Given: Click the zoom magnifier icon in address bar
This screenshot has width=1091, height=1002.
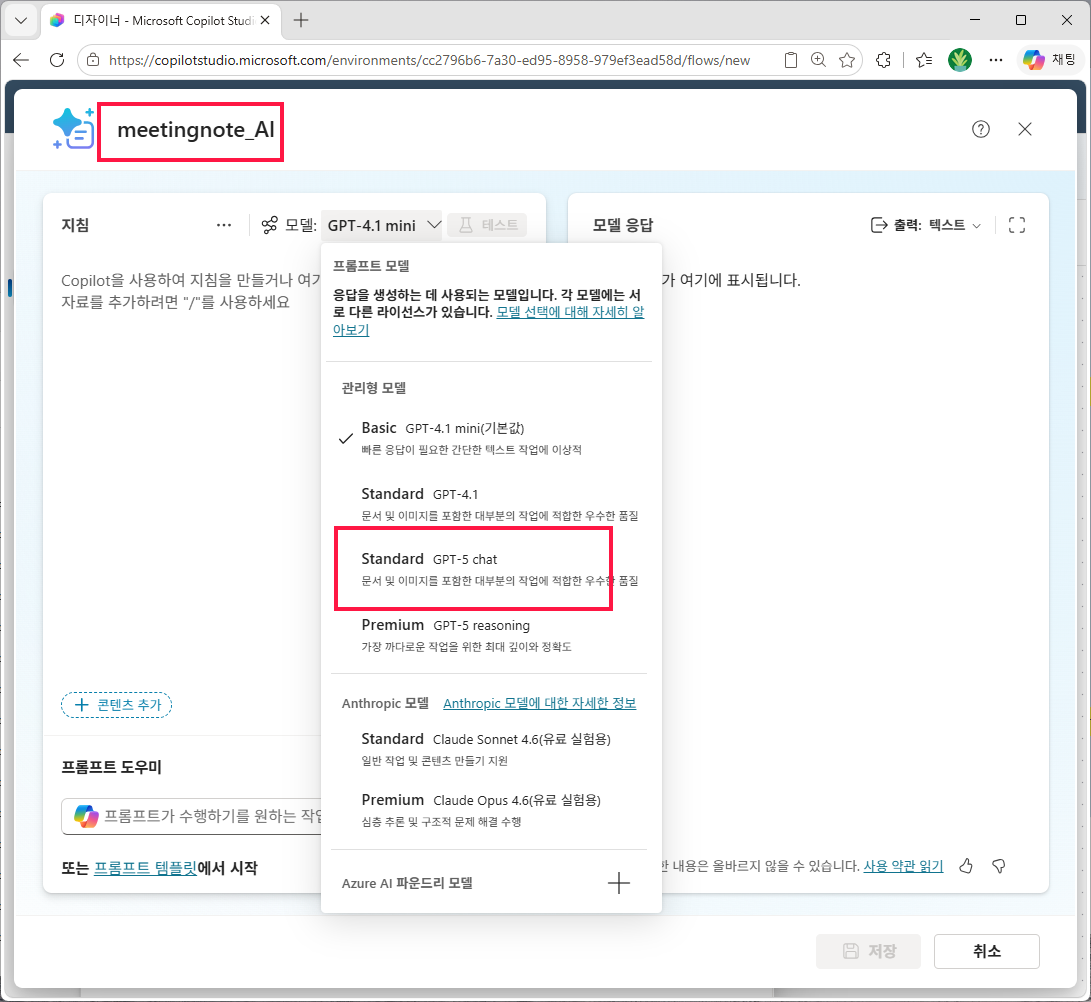Looking at the screenshot, I should (818, 60).
